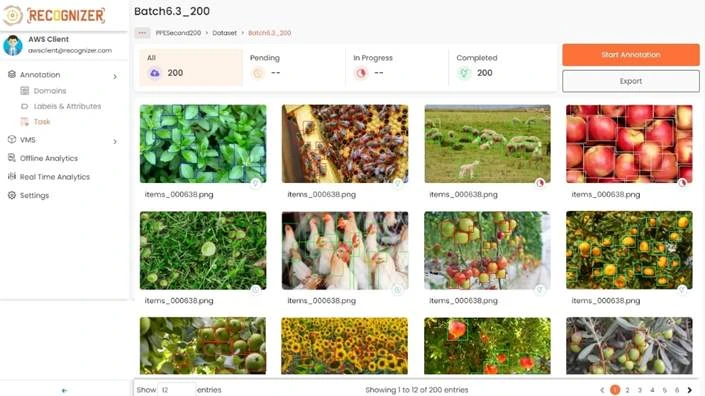Go to the next page arrow
Screen dimensions: 705x396
click(690, 390)
